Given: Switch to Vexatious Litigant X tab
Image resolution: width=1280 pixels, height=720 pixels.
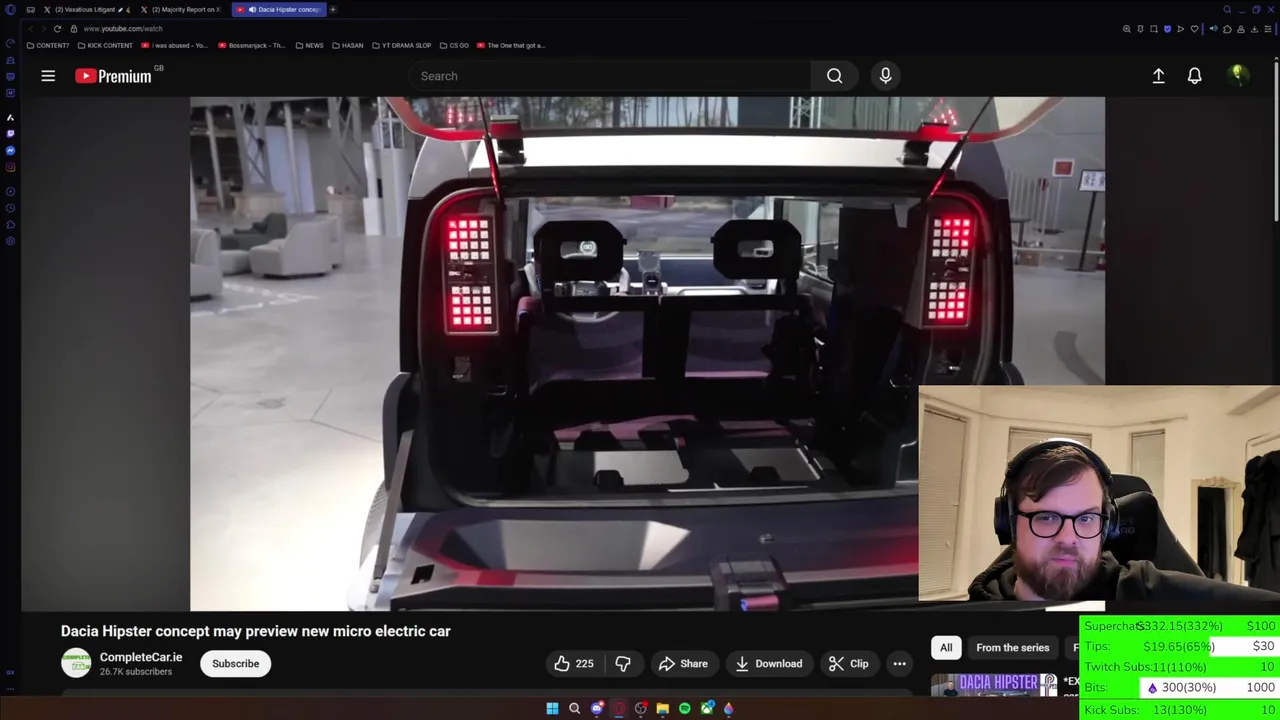Looking at the screenshot, I should [86, 9].
